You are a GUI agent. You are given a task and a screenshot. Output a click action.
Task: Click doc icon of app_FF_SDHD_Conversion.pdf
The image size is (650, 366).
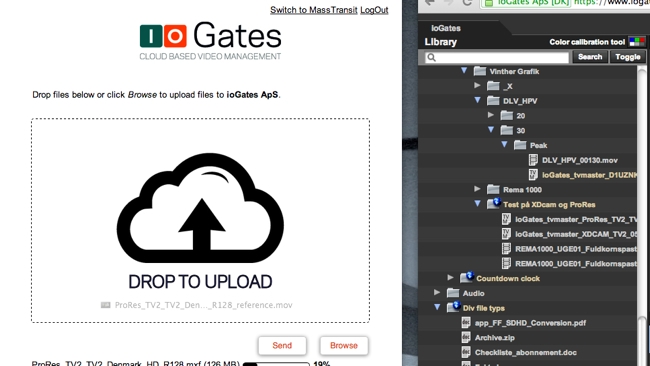tap(466, 322)
